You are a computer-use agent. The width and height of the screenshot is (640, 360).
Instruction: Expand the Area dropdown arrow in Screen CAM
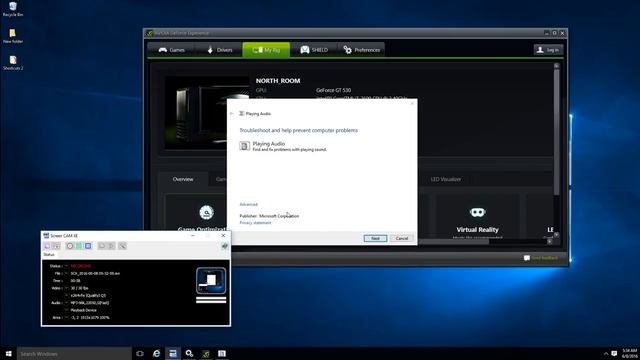click(67, 318)
